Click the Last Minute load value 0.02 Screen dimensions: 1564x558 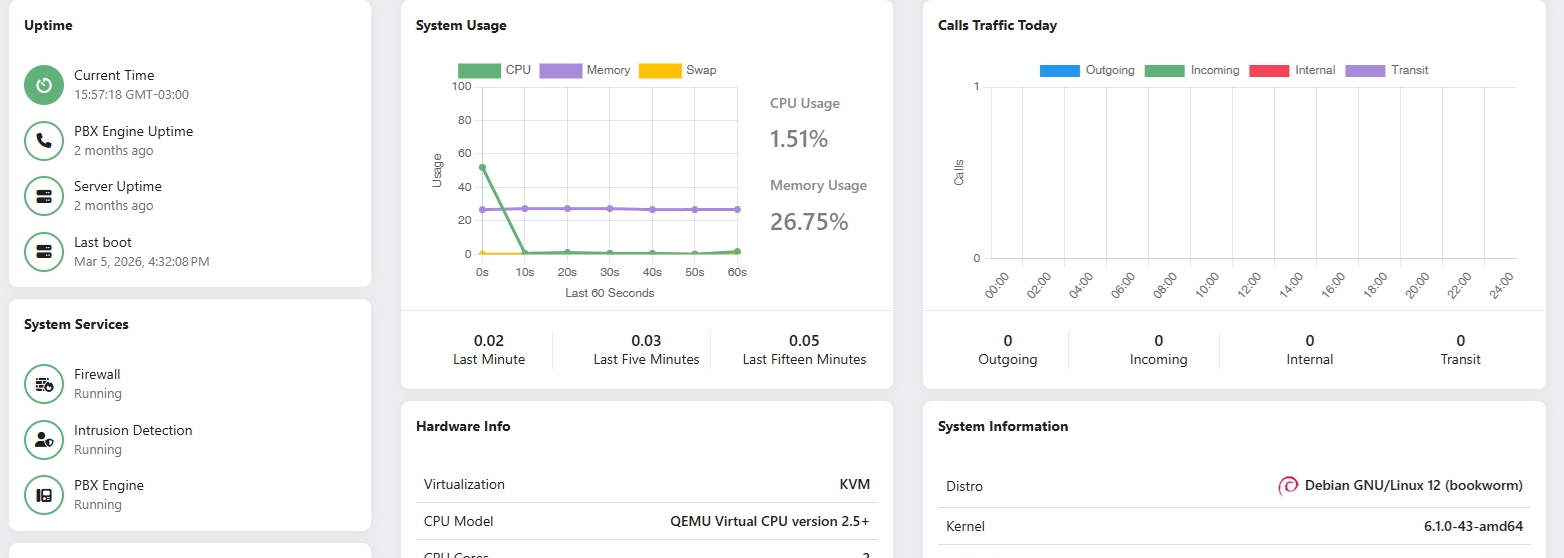click(x=489, y=341)
